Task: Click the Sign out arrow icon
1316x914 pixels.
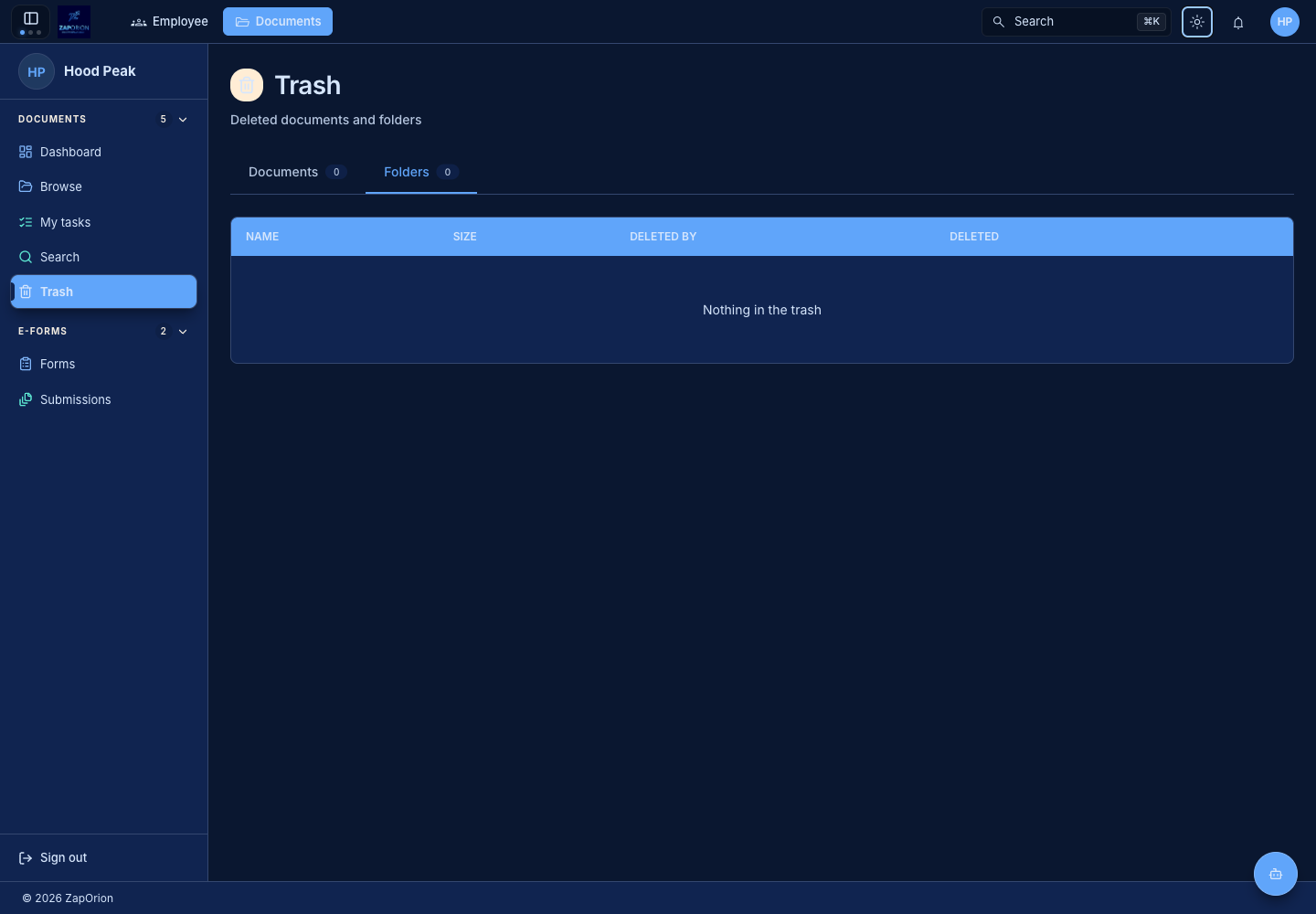Action: coord(26,857)
